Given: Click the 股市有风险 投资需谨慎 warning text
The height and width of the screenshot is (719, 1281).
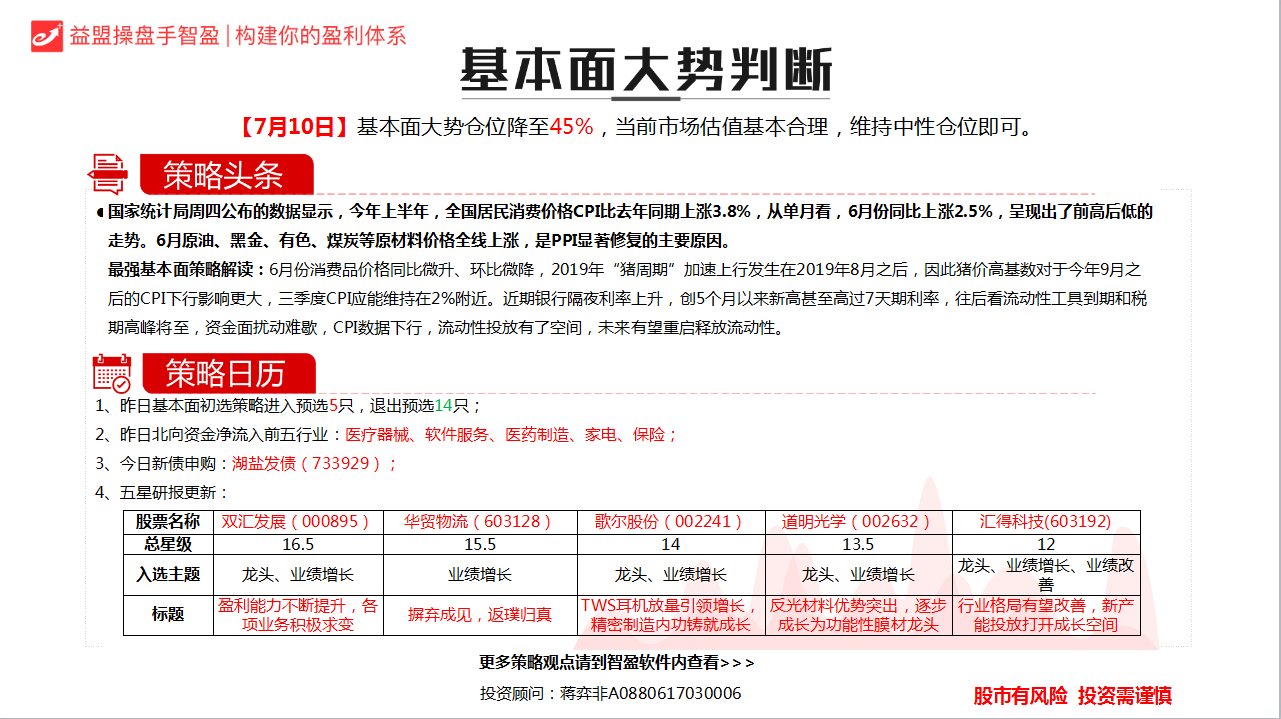Looking at the screenshot, I should coord(1072,695).
